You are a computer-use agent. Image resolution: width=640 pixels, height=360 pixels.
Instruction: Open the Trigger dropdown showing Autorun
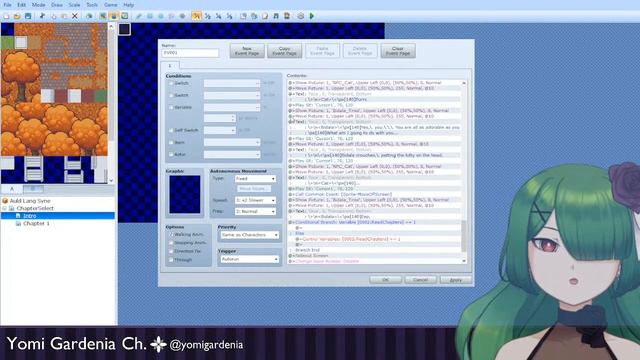pos(249,259)
